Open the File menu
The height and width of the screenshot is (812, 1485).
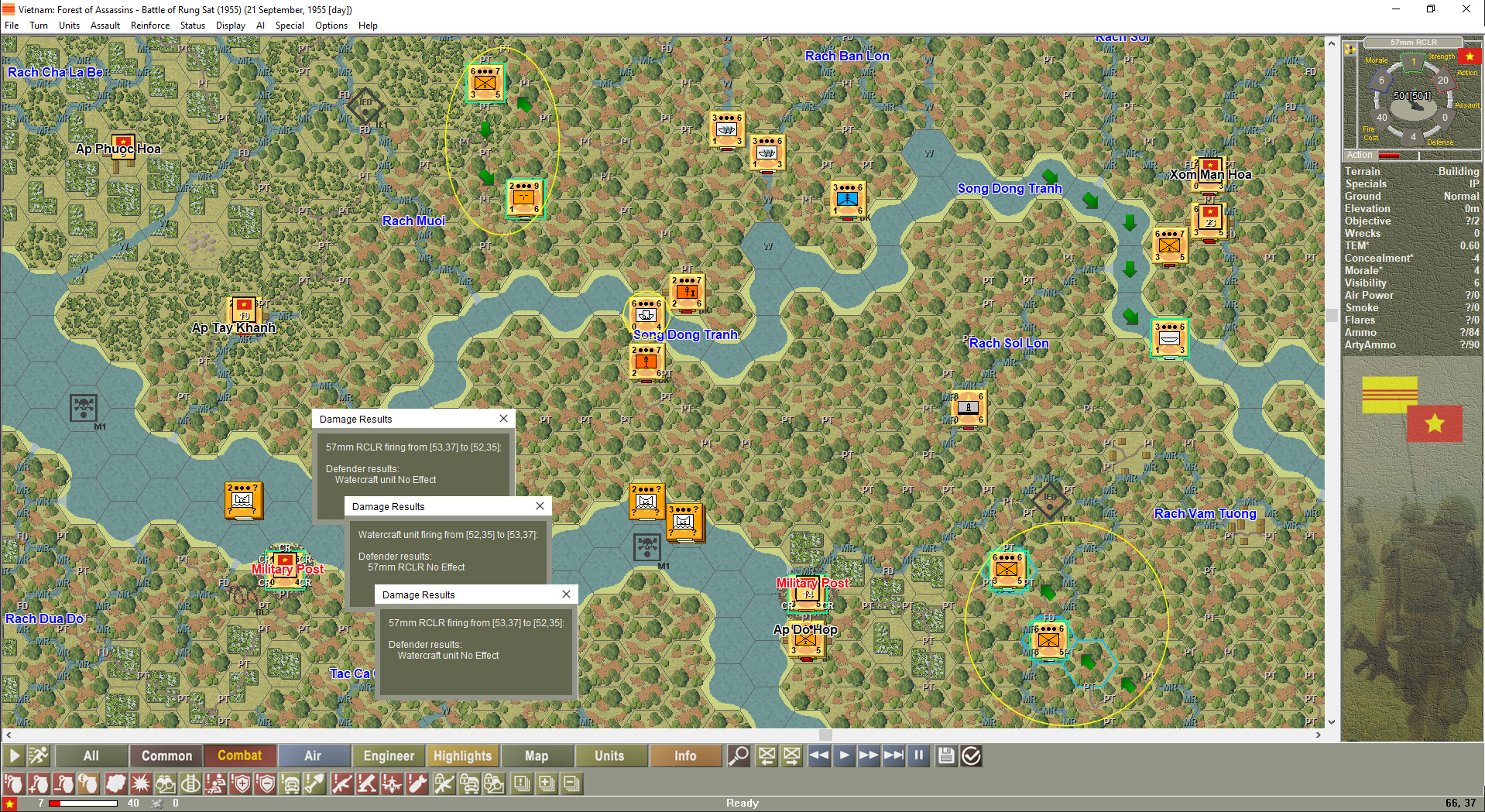[12, 26]
